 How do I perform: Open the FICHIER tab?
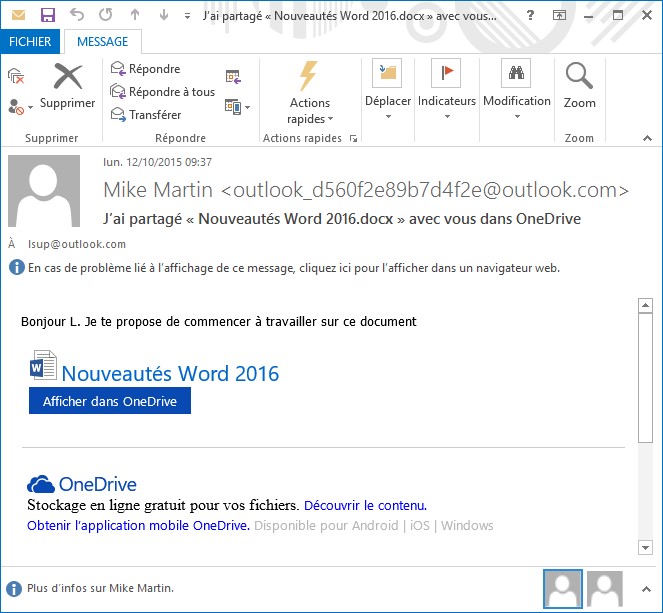coord(30,41)
